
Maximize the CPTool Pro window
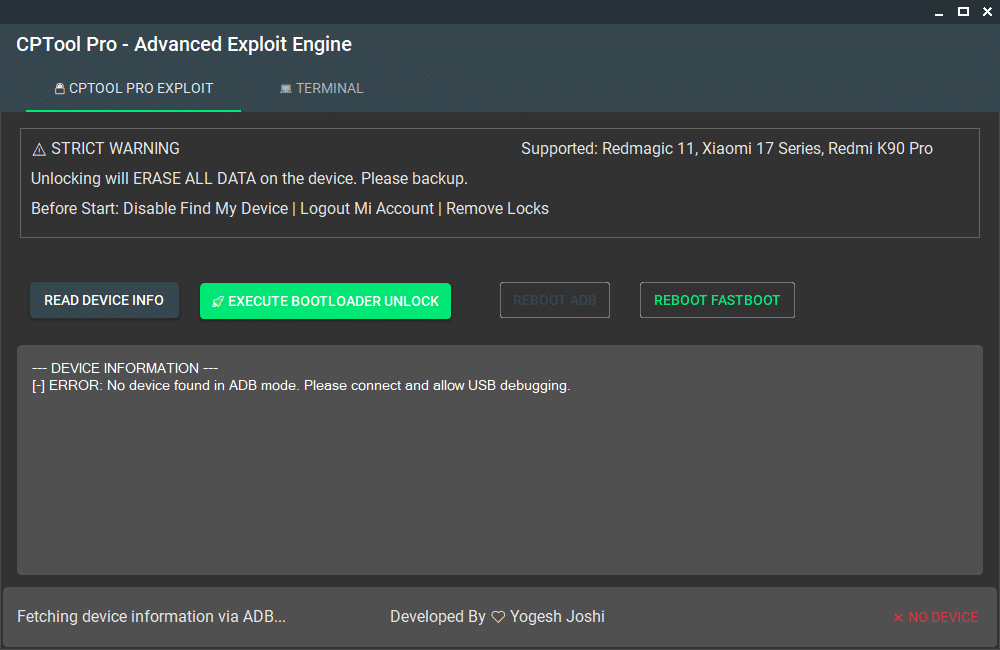point(963,12)
